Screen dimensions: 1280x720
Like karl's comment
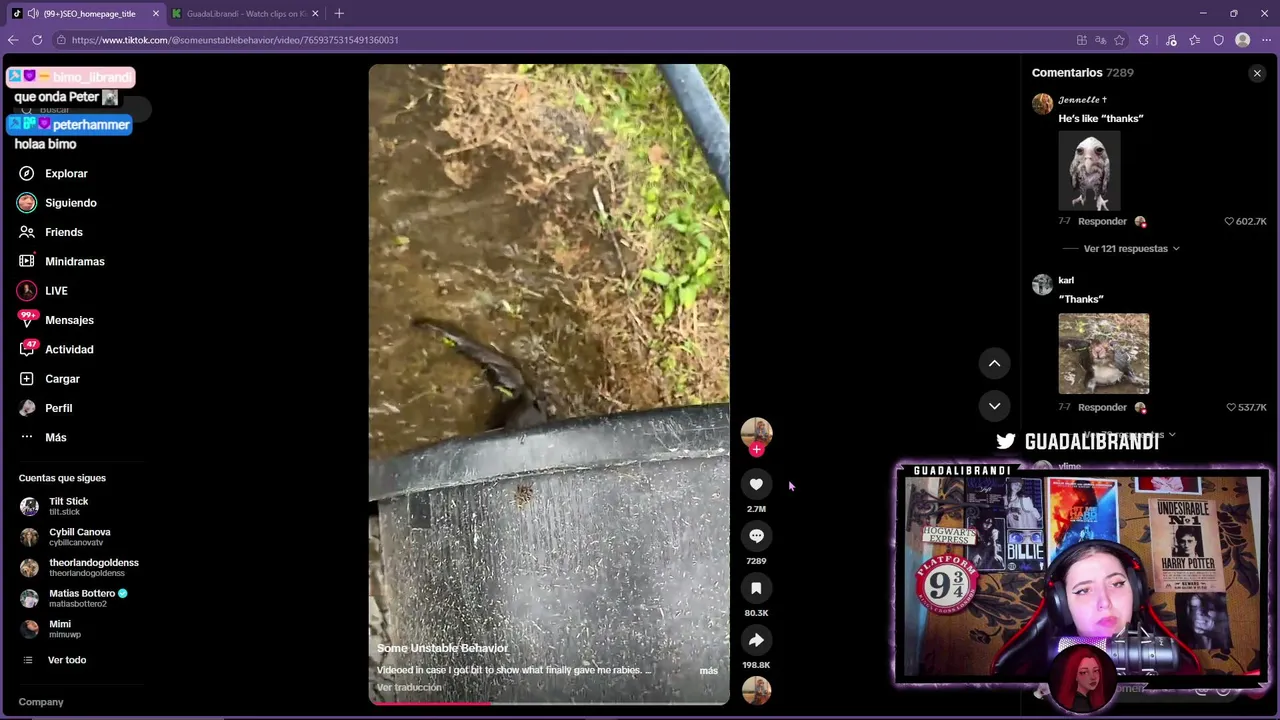pos(1229,408)
